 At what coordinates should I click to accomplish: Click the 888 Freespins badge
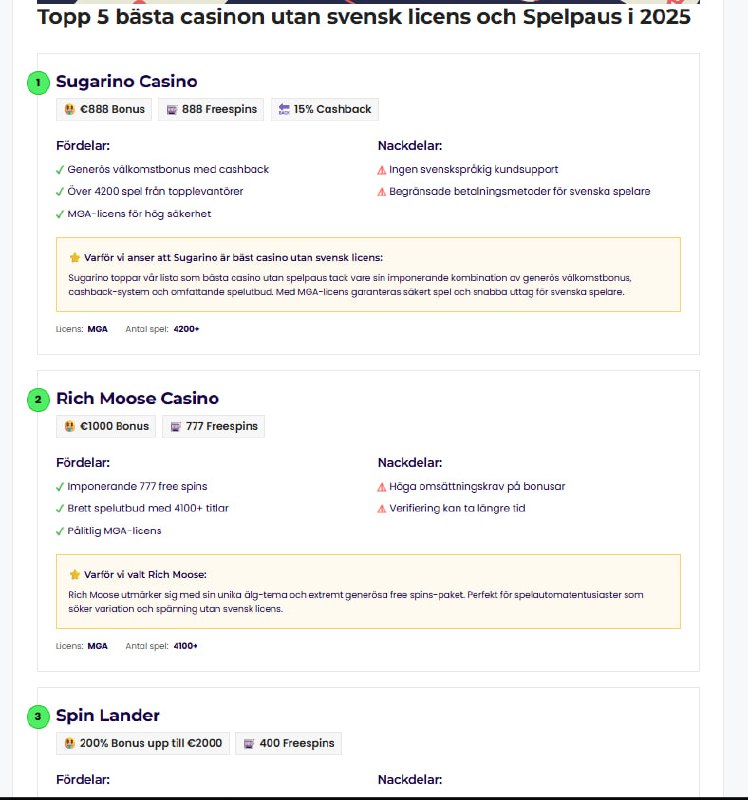[x=210, y=110]
